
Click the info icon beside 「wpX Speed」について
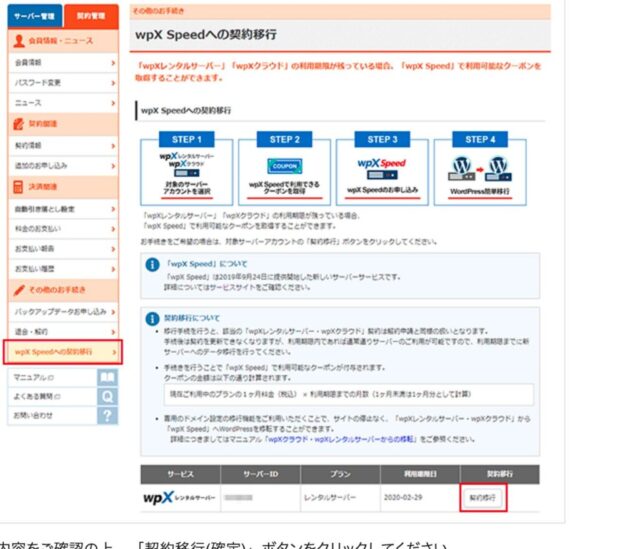coord(152,264)
